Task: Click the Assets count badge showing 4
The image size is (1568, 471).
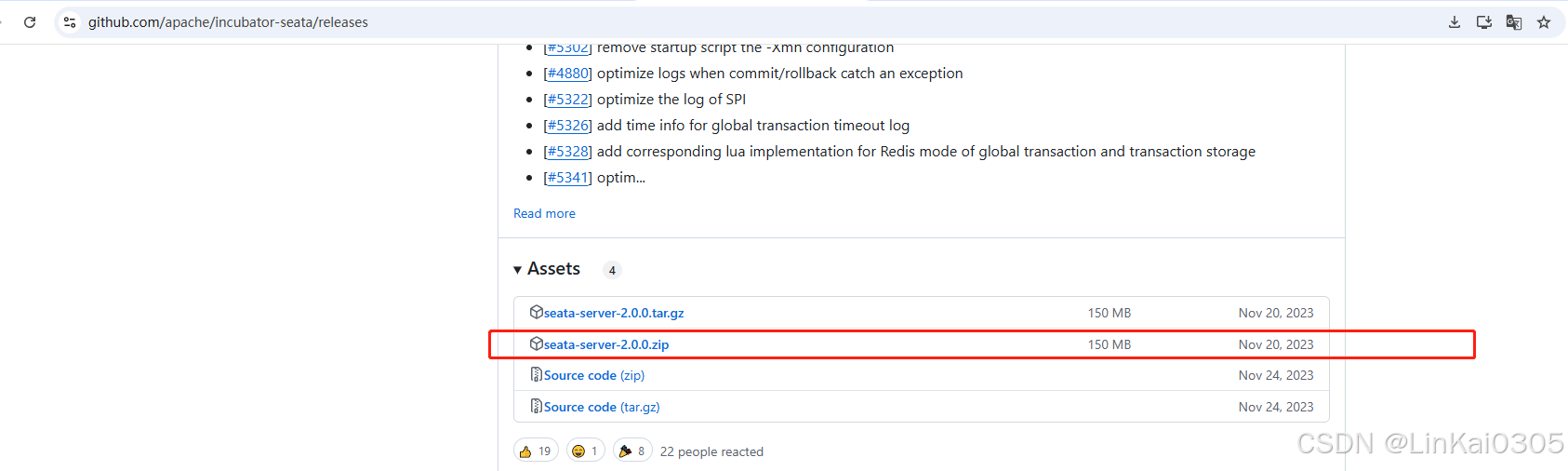Action: coord(612,270)
